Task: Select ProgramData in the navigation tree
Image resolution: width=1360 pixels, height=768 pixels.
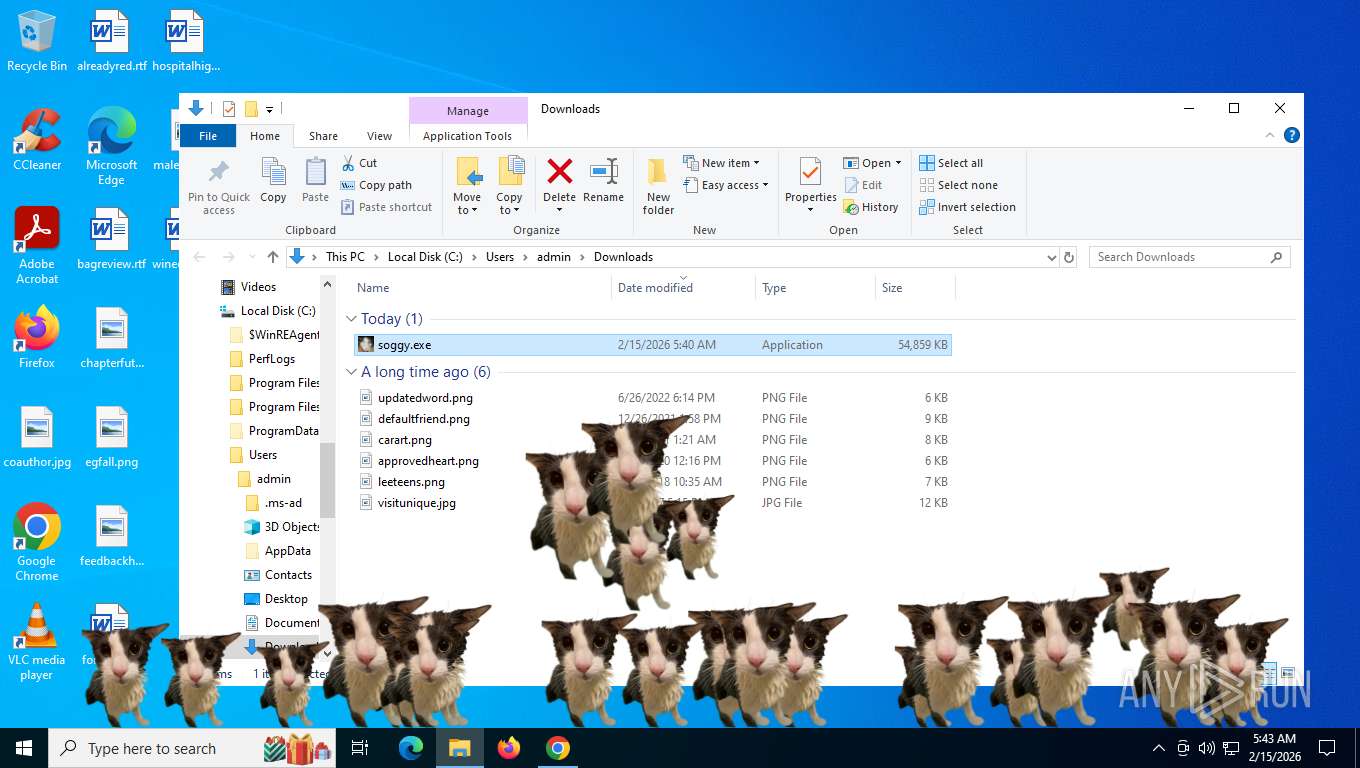Action: (283, 431)
